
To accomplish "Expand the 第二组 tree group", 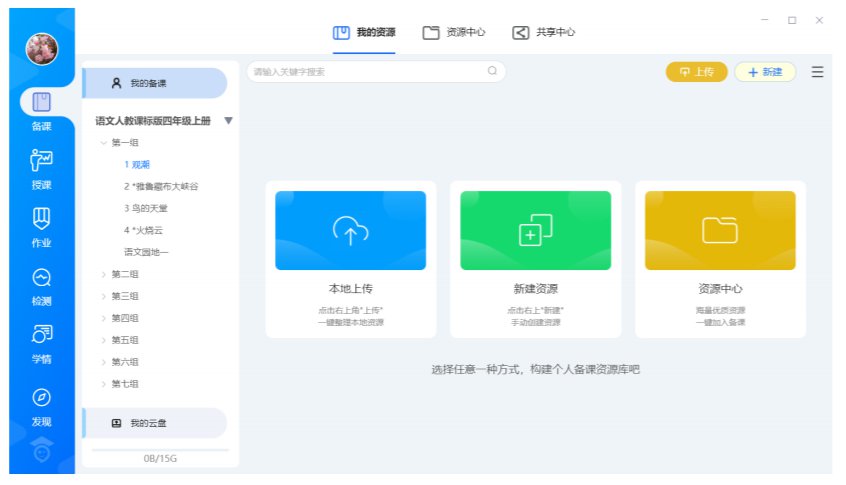I will click(x=103, y=274).
